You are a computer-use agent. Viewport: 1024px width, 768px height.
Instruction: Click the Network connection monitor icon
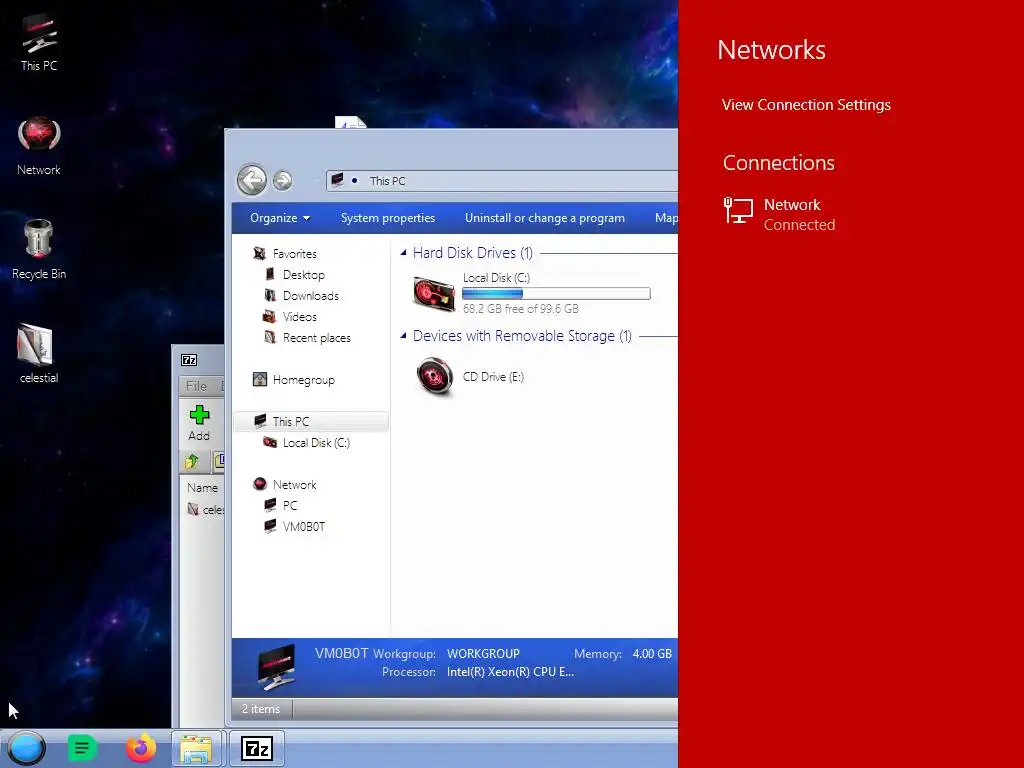739,211
